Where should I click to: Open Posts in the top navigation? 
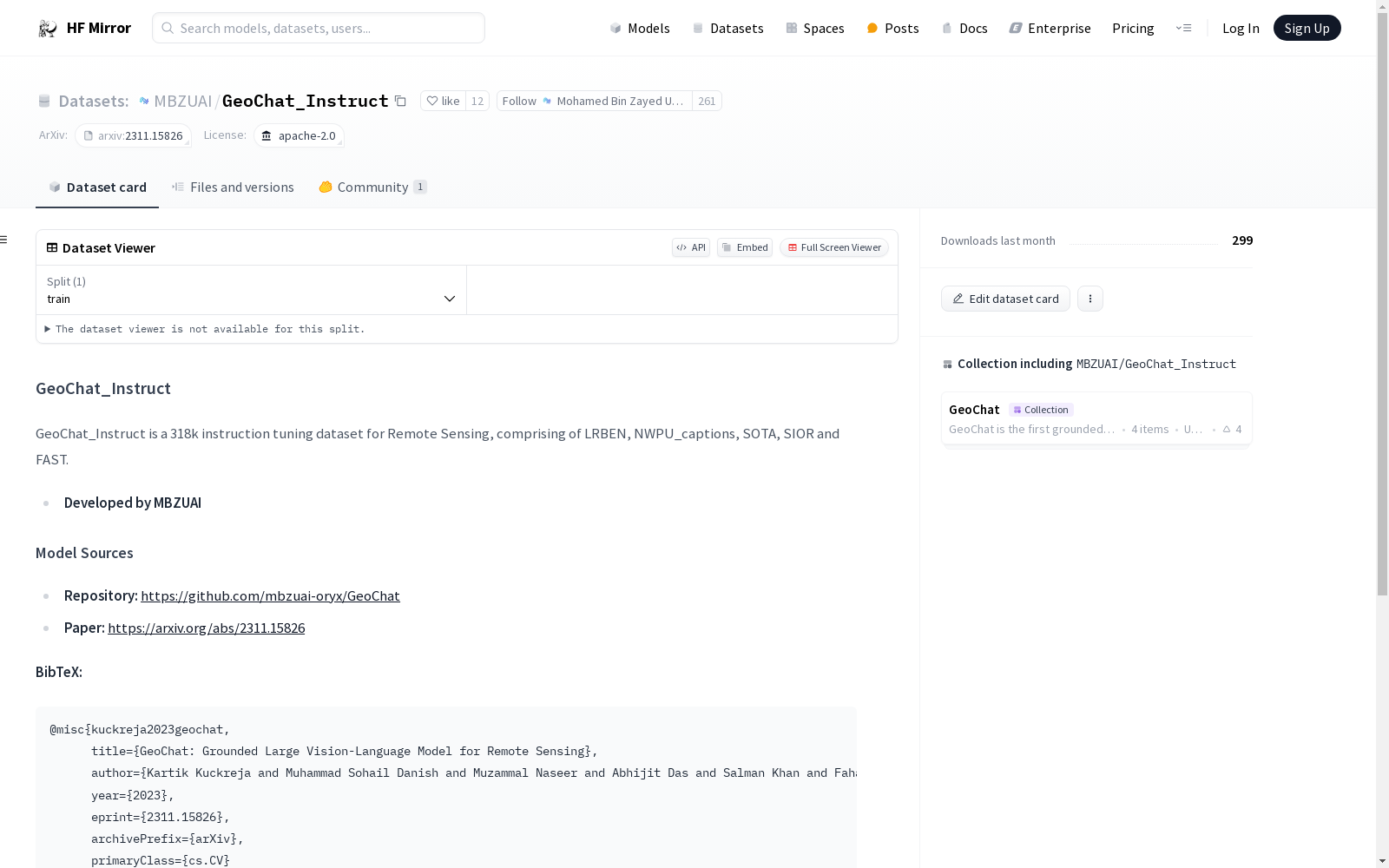pos(892,28)
